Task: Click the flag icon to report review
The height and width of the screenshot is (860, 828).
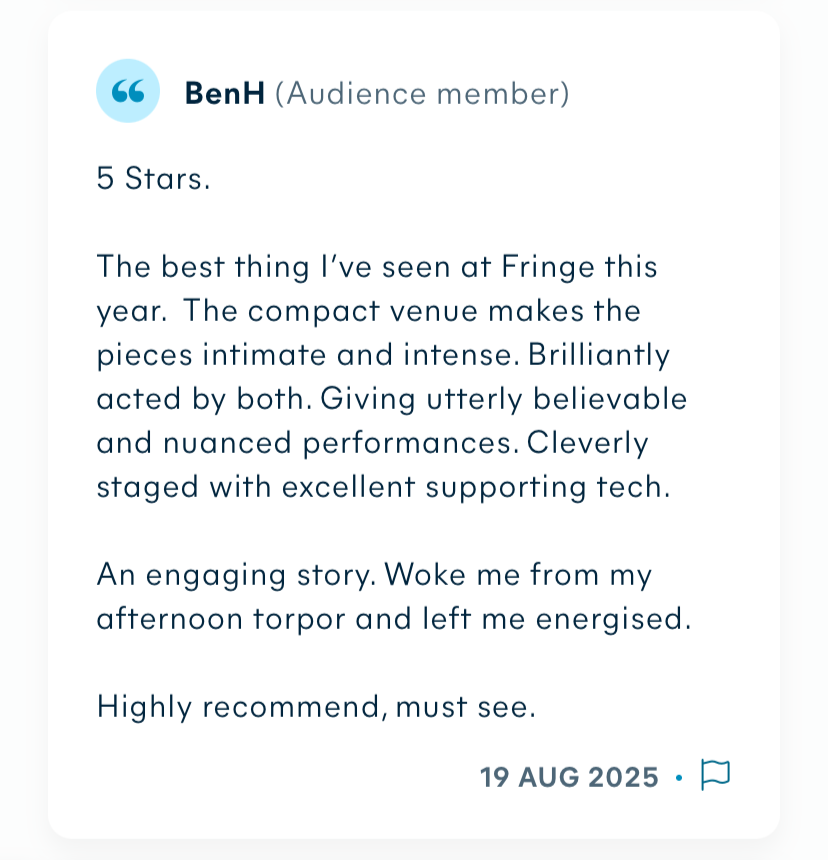Action: click(x=715, y=775)
